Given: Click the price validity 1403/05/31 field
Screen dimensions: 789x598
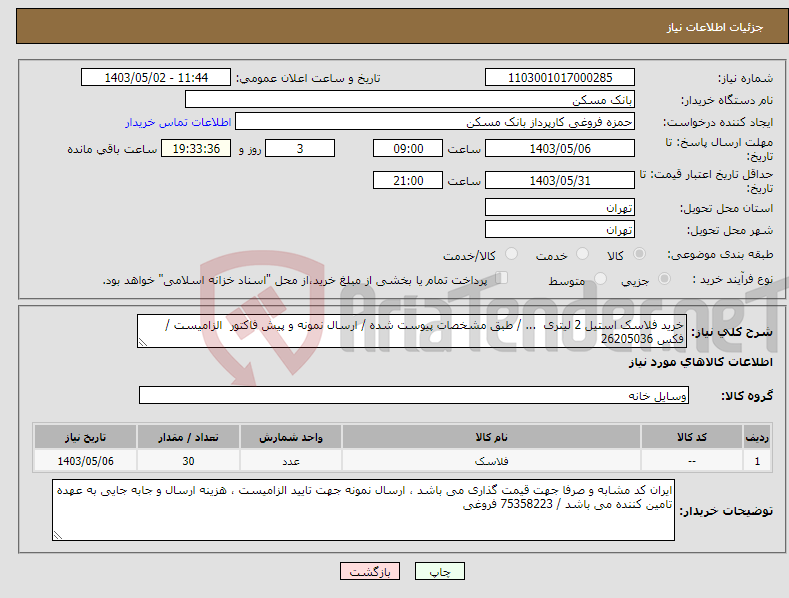Looking at the screenshot, I should pos(560,180).
